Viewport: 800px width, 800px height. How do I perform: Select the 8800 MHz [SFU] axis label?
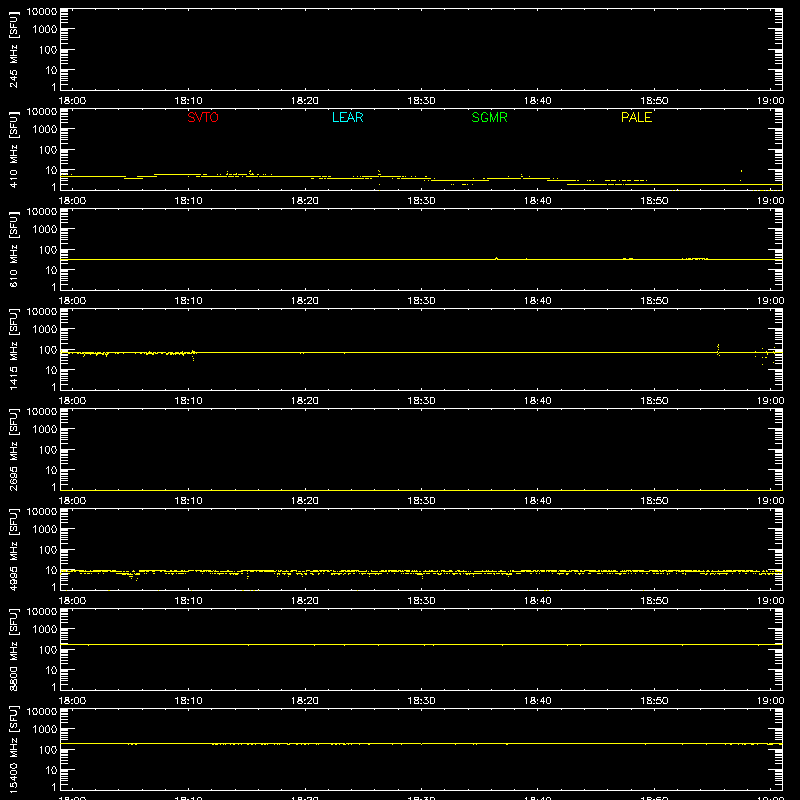(13, 649)
